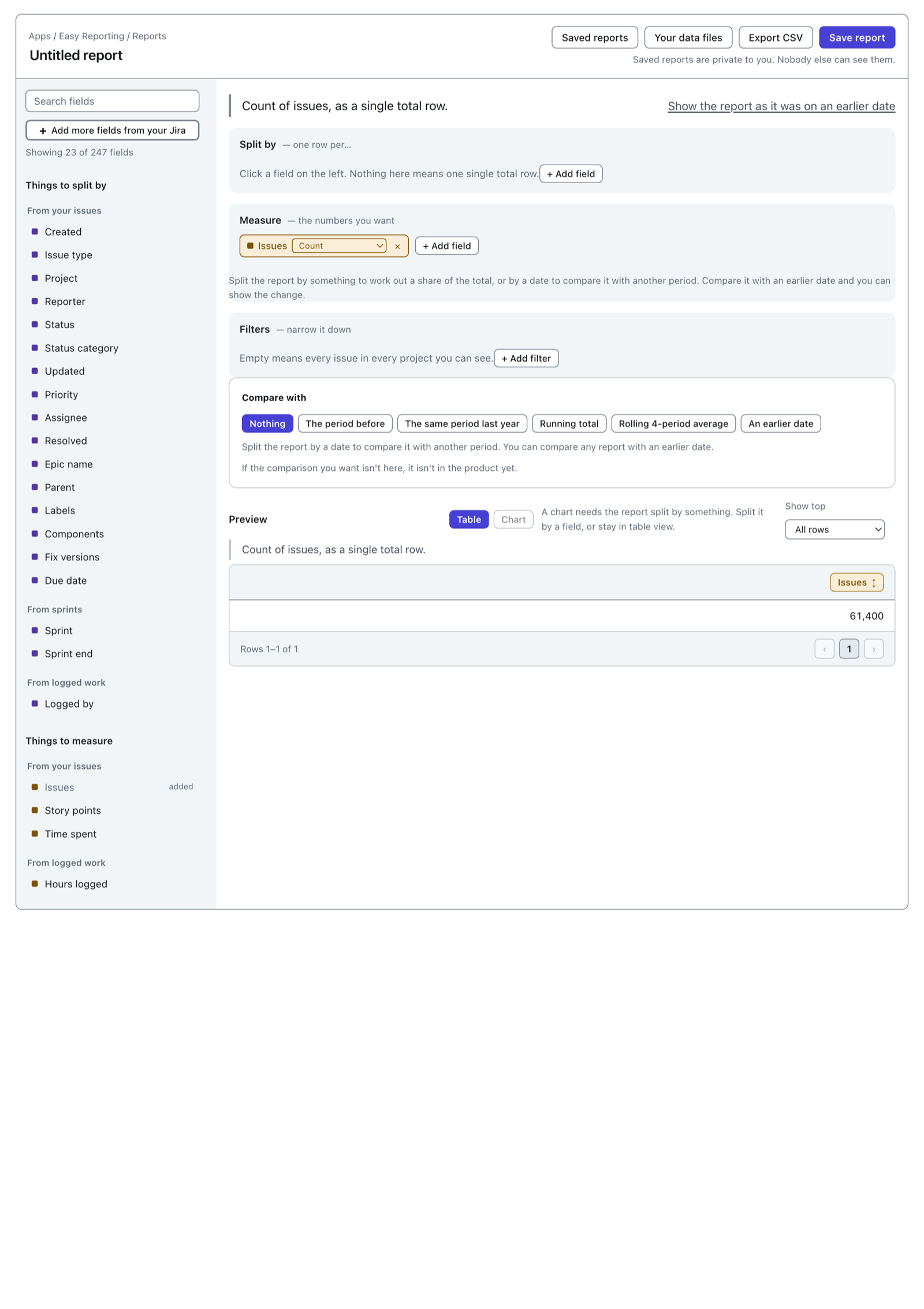Open Your data files
The width and height of the screenshot is (924, 1309).
(x=688, y=38)
